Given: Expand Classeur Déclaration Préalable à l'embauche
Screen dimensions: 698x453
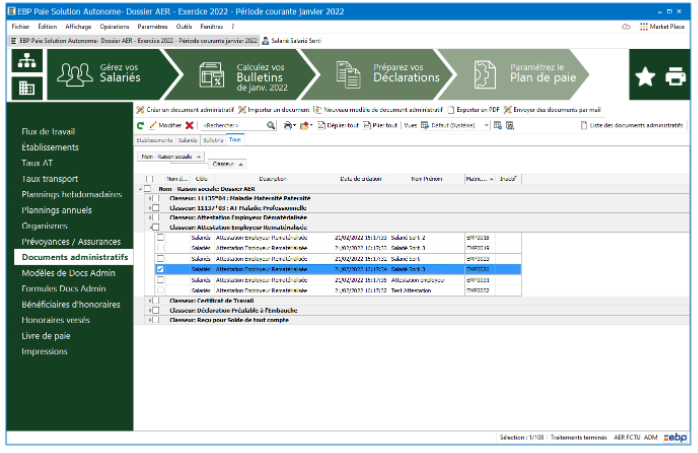Looking at the screenshot, I should pos(150,311).
